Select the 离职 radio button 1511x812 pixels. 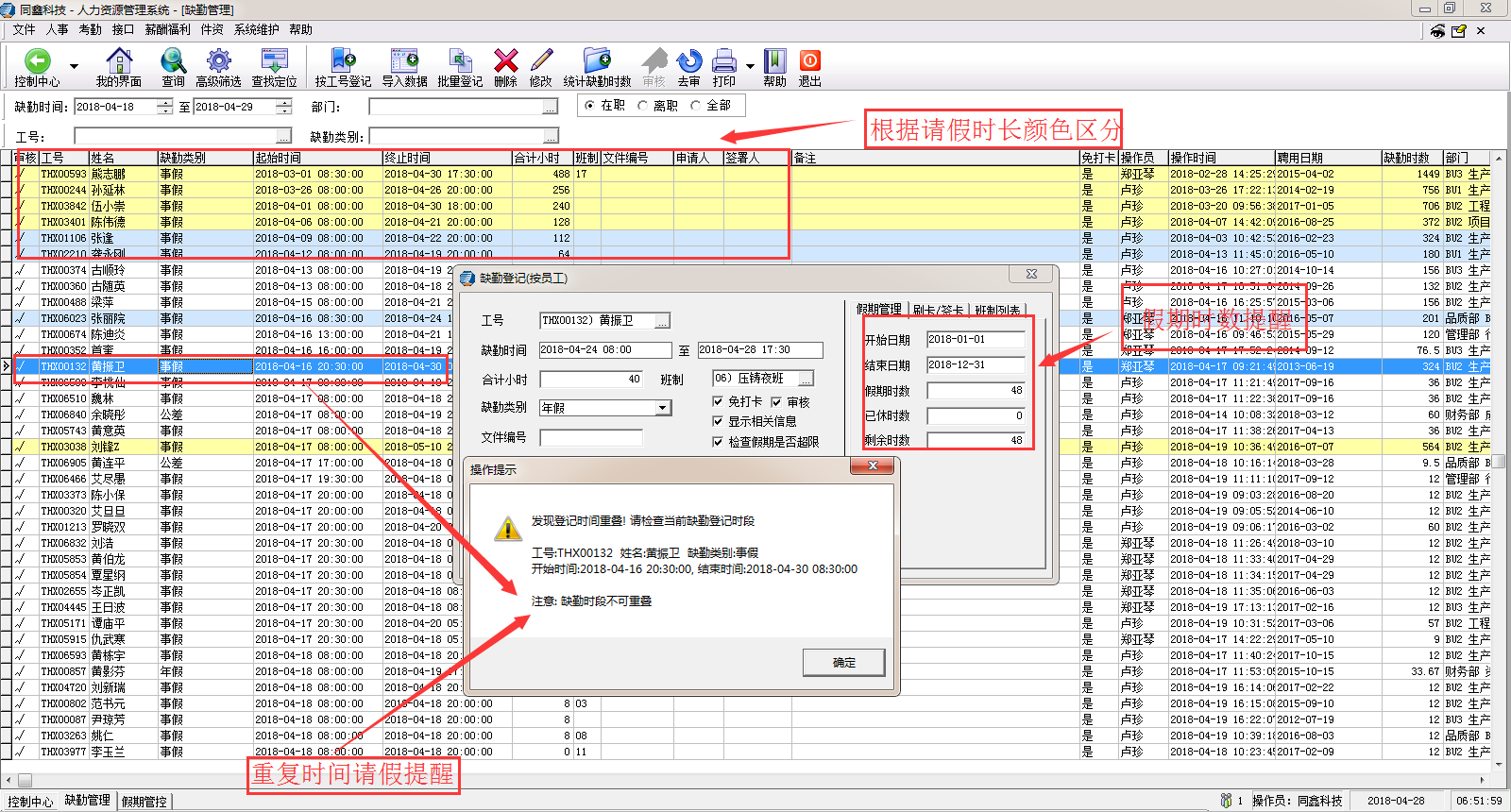click(643, 106)
